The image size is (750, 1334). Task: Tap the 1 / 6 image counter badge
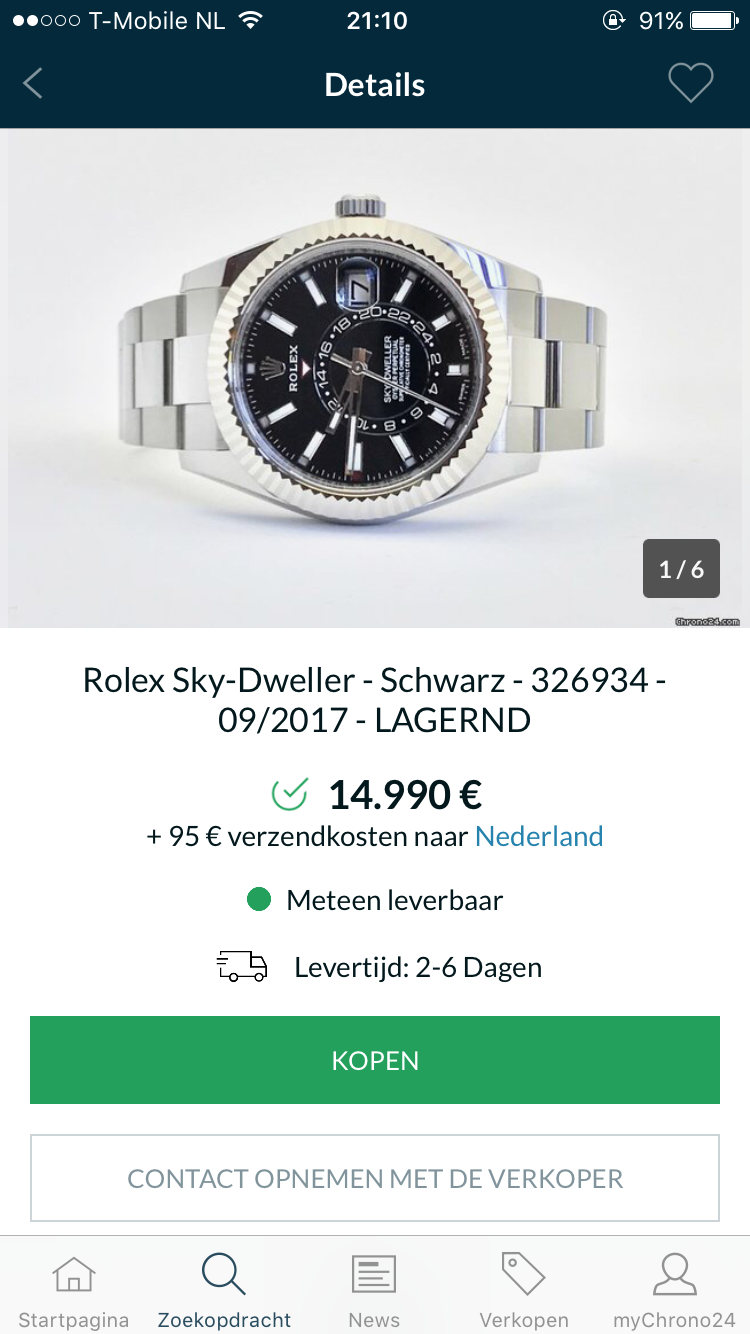tap(681, 569)
